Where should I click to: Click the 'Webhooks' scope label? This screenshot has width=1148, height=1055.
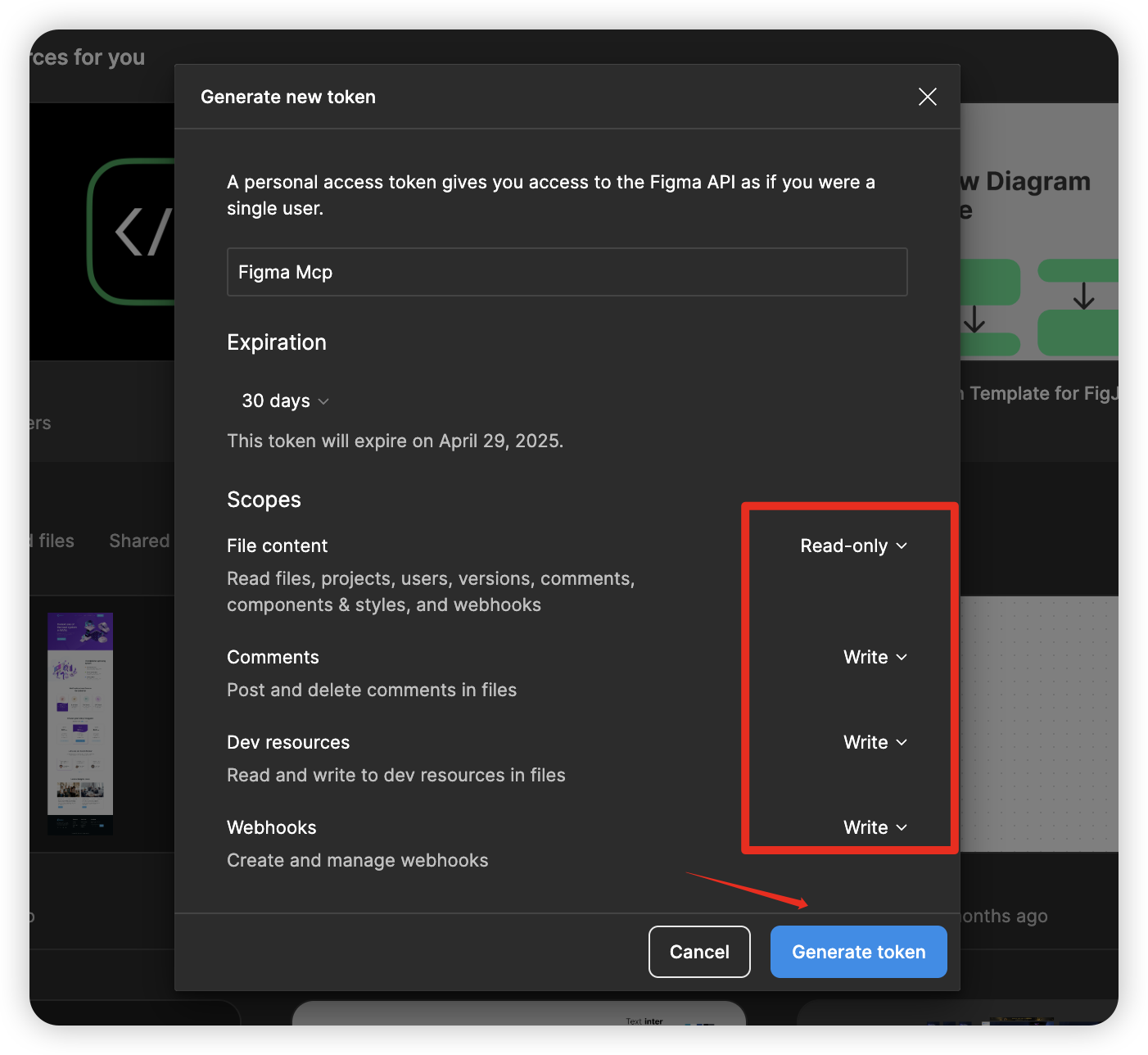coord(272,827)
